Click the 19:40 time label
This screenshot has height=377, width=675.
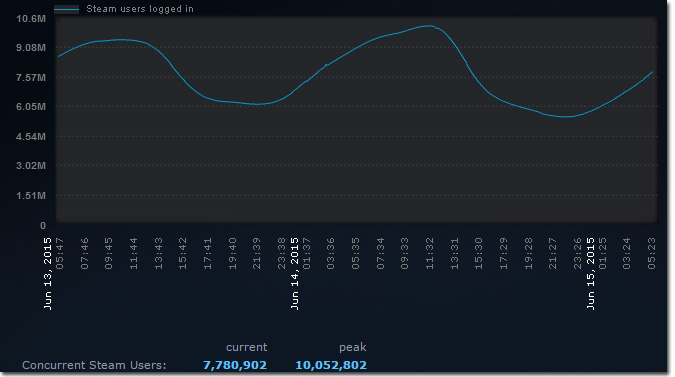[x=232, y=253]
